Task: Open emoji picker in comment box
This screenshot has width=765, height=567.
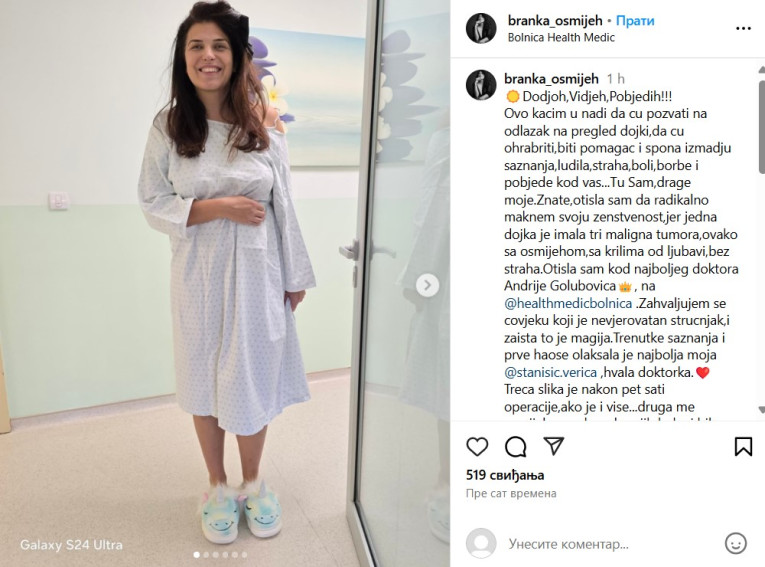Action: pos(735,543)
